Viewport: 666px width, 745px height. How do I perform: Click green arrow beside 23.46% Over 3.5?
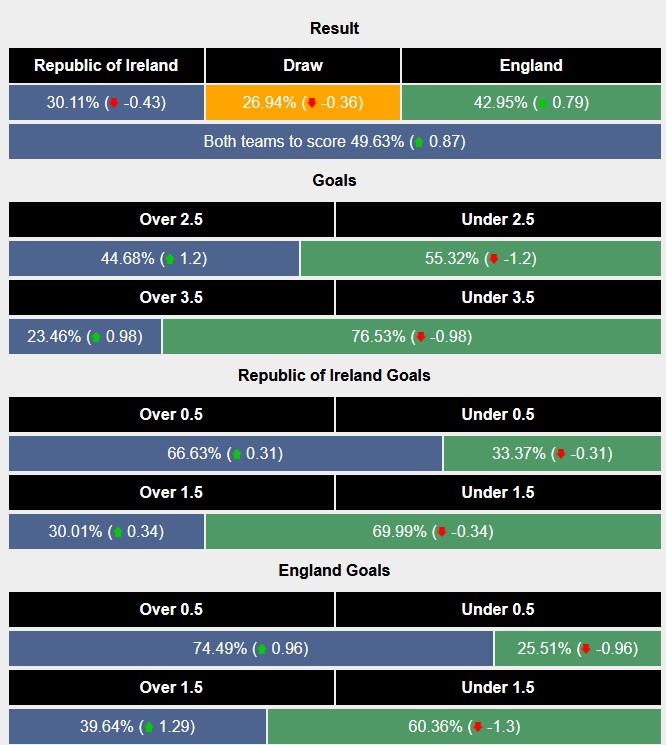pyautogui.click(x=95, y=337)
